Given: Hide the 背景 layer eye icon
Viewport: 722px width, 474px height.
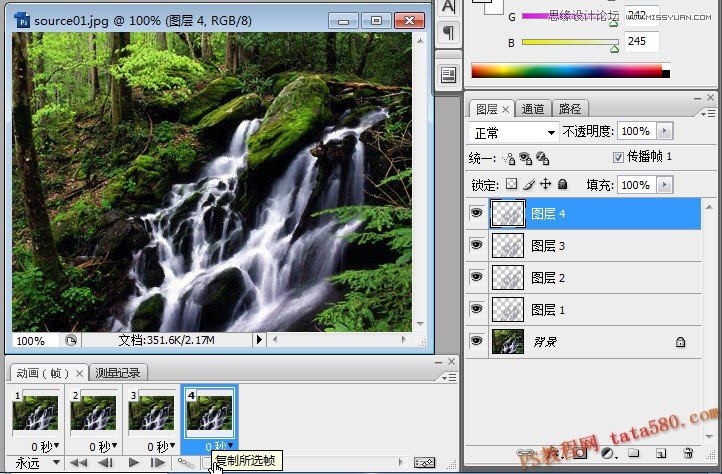Looking at the screenshot, I should coord(477,341).
